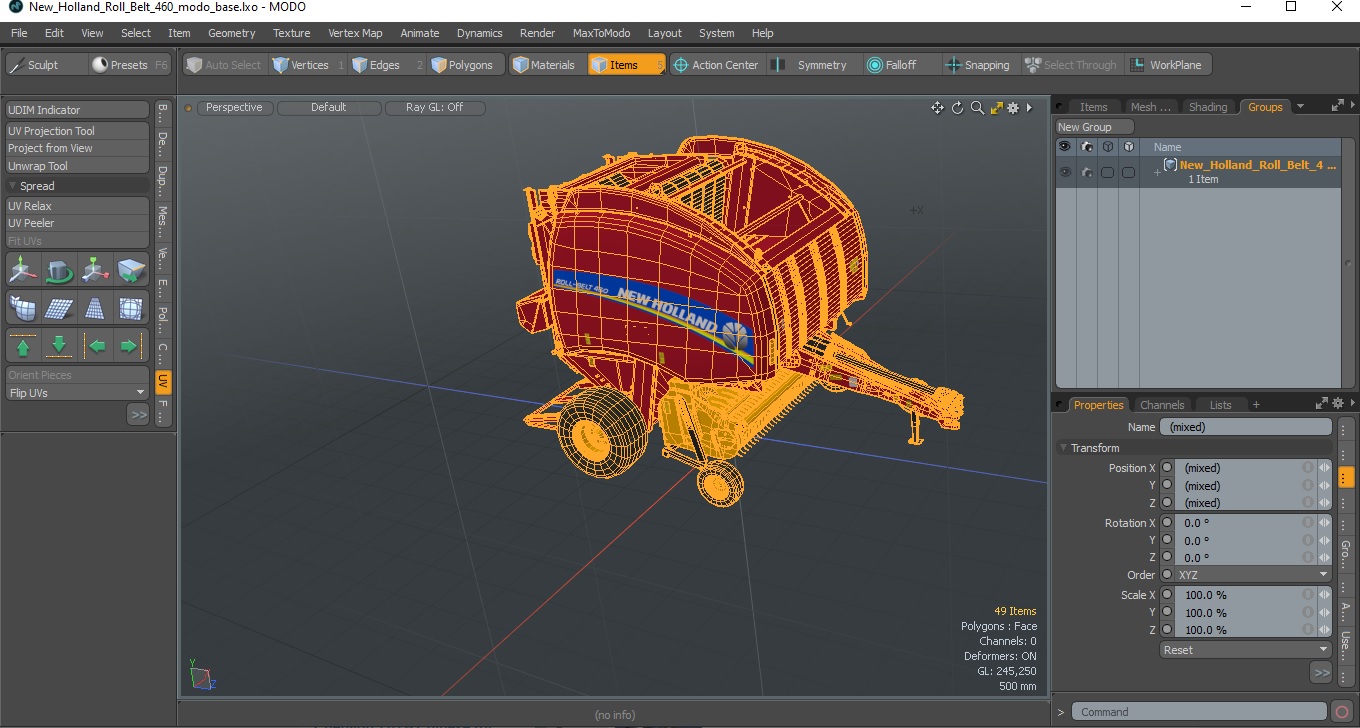Toggle visibility eye of New_Holland group
Screen dimensions: 1360x728
[x=1065, y=172]
